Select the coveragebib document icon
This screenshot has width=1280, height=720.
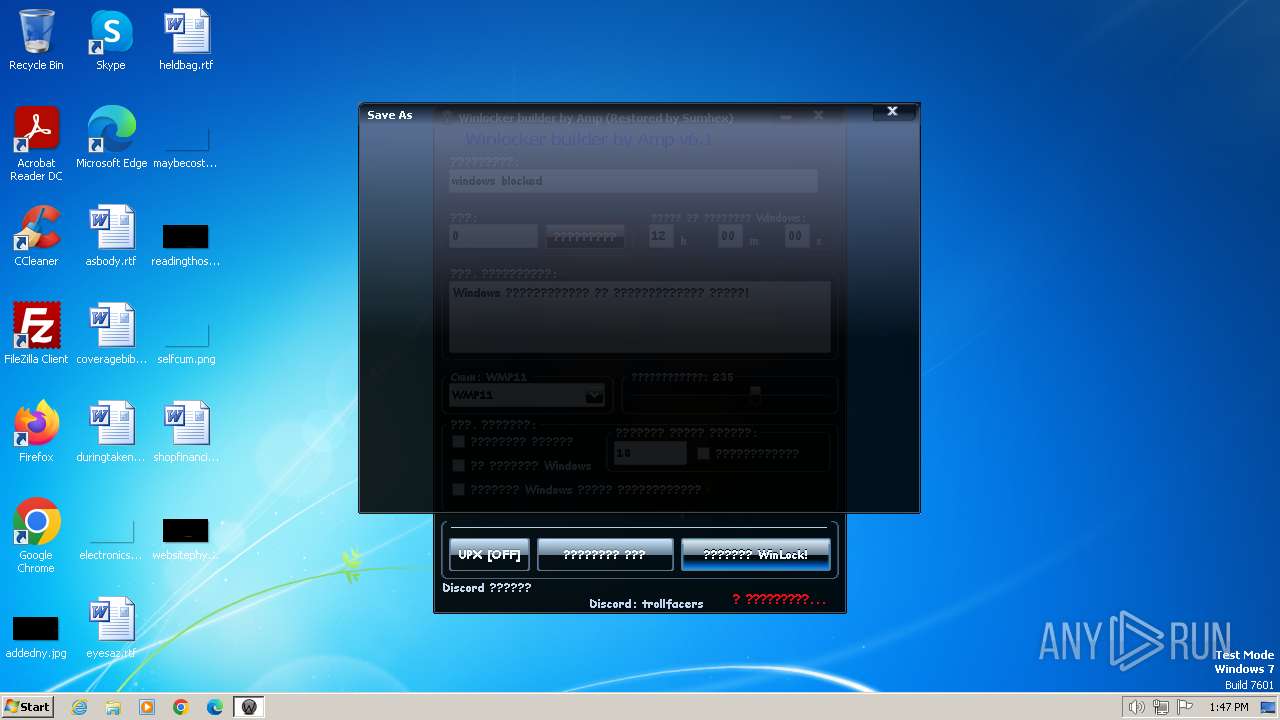111,334
